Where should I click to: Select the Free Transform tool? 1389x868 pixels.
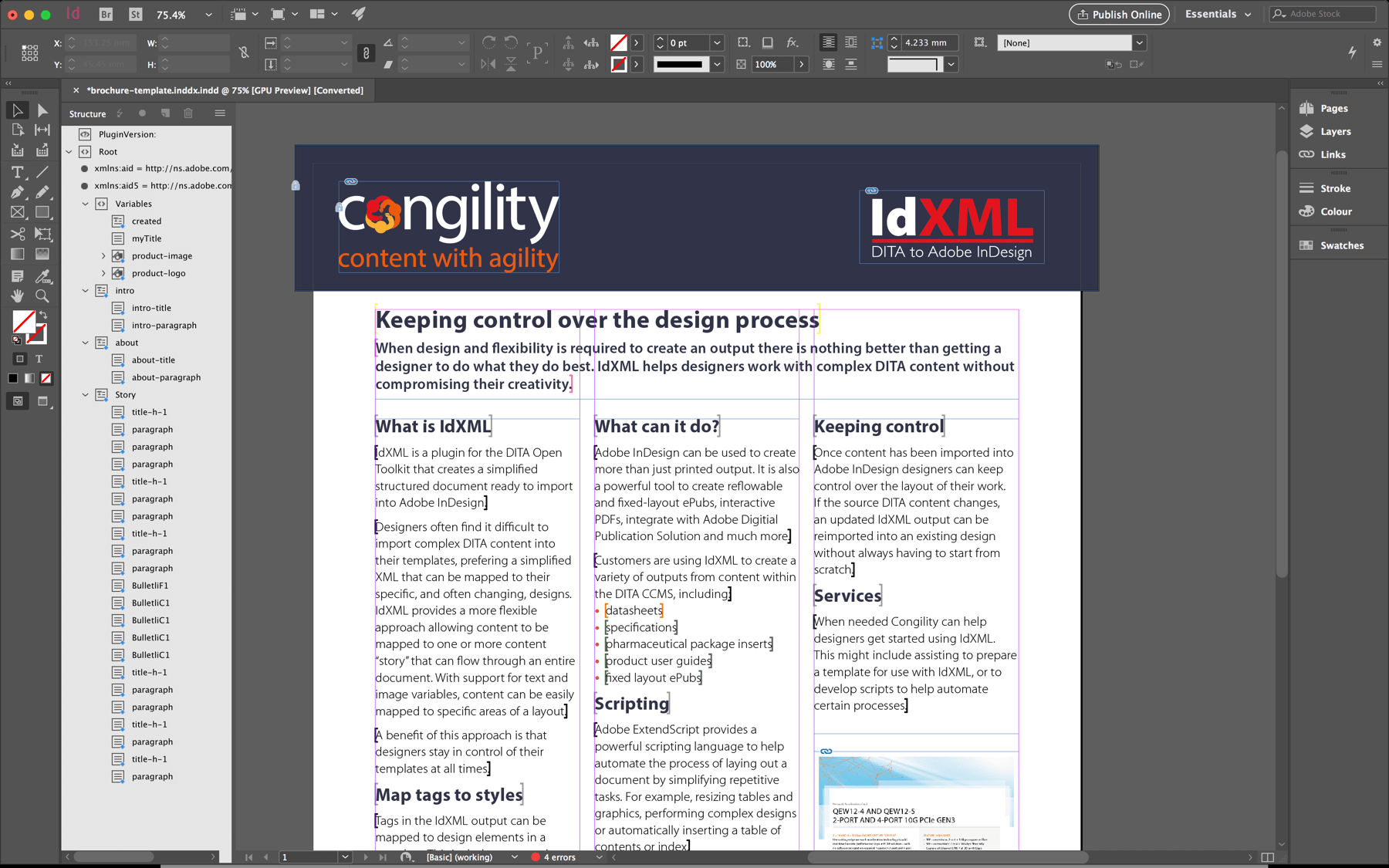[42, 233]
